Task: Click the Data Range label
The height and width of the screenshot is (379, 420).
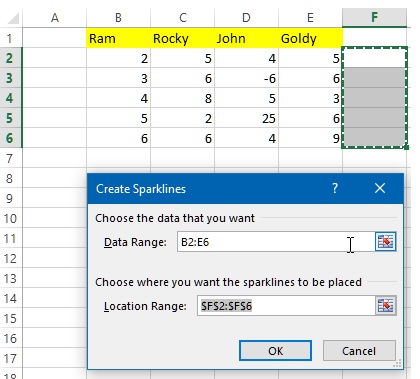Action: [135, 242]
